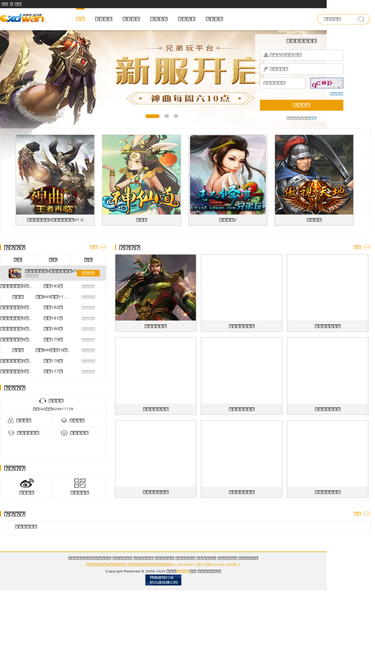Click the circled more icon beside the server list heading
This screenshot has height=667, width=375.
103,247
